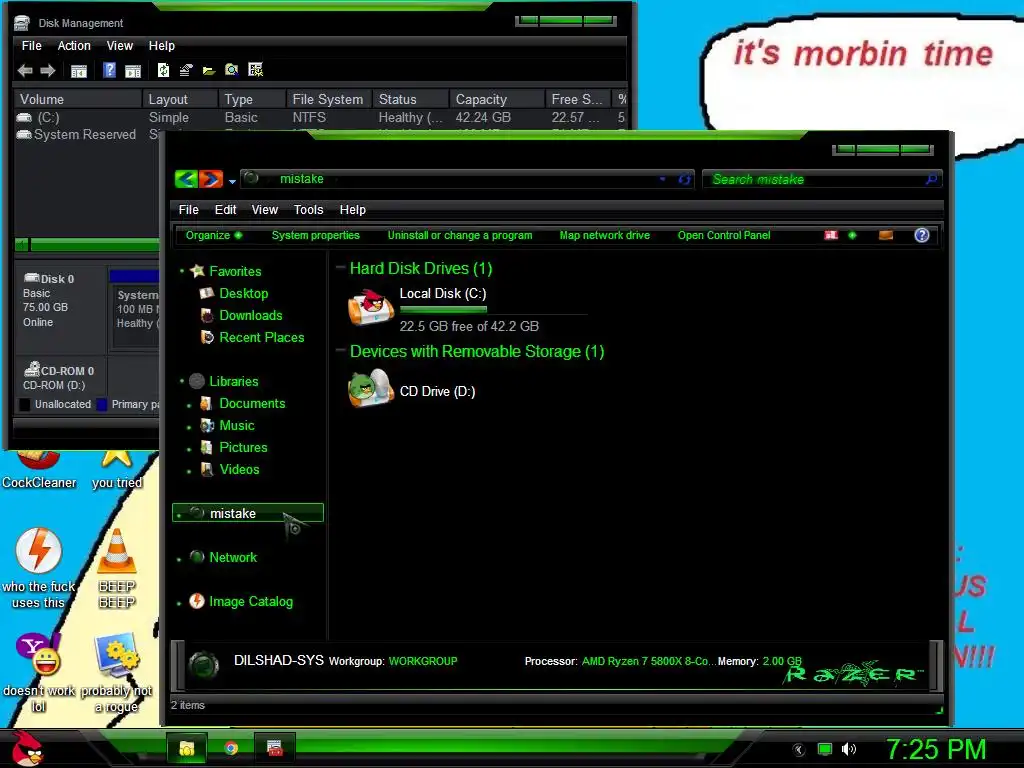Select Image Catalog in navigation pane
The image size is (1024, 768).
(251, 601)
